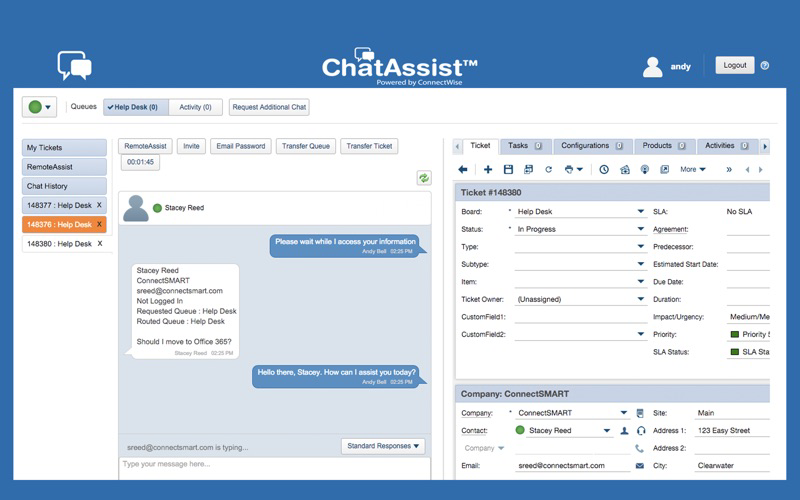
Task: Open the More menu in ticket toolbar
Action: click(692, 169)
